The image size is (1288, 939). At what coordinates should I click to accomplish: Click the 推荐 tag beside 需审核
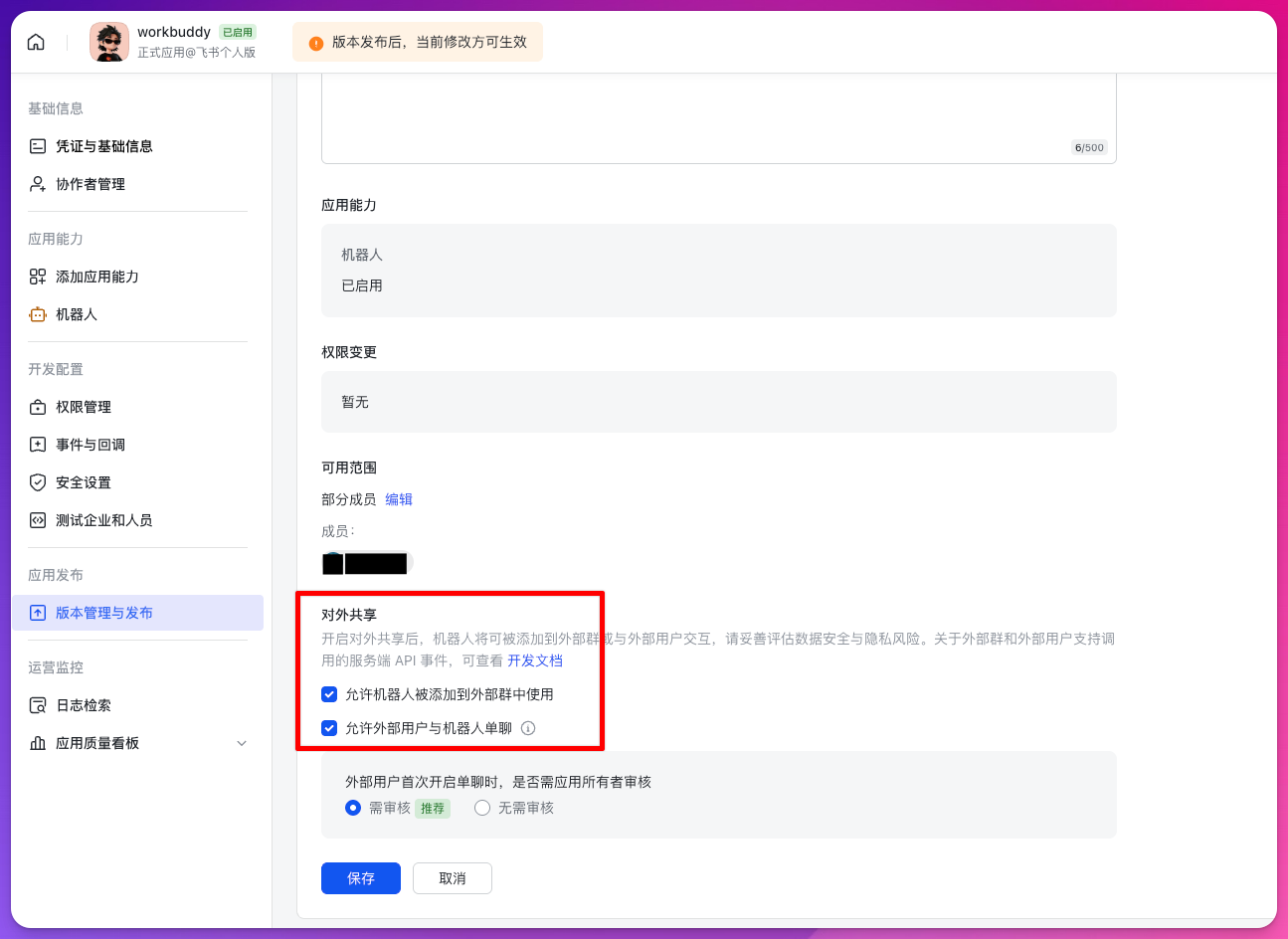click(x=433, y=809)
